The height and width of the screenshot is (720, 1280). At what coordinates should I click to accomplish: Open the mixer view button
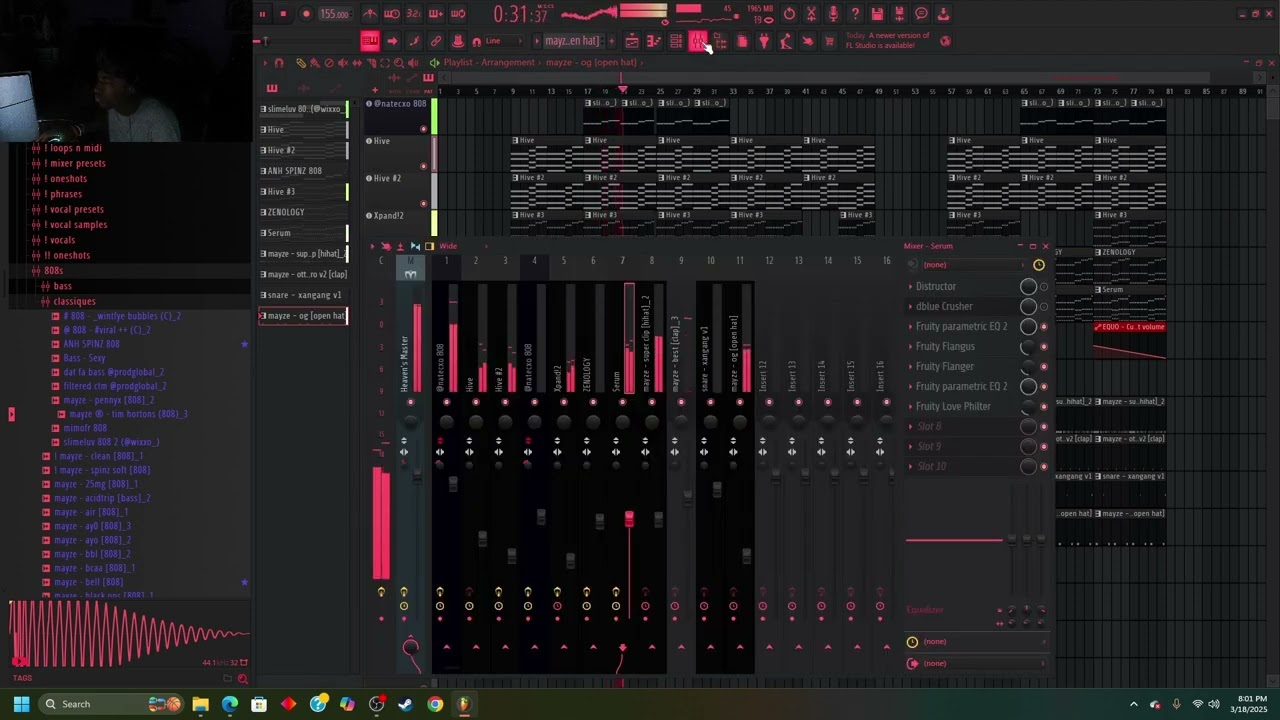698,41
